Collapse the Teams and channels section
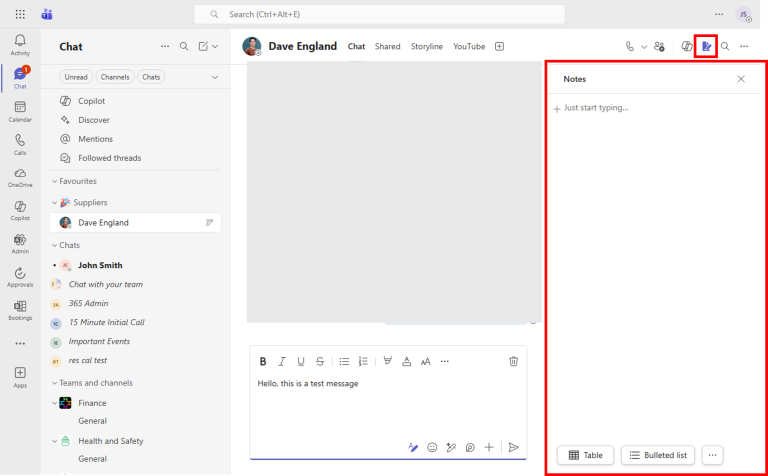 pos(55,383)
